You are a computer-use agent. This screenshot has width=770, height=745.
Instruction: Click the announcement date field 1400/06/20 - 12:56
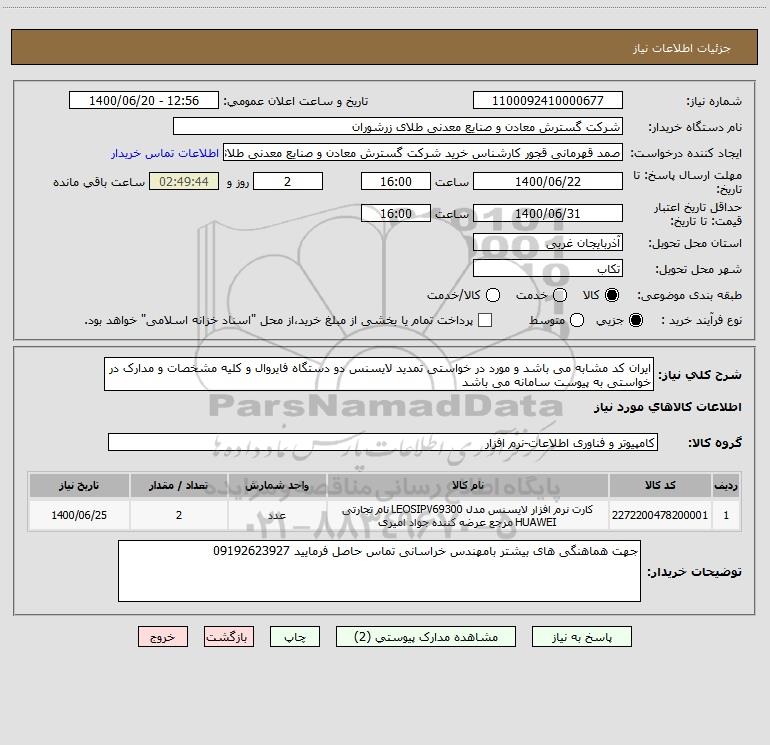coord(144,101)
